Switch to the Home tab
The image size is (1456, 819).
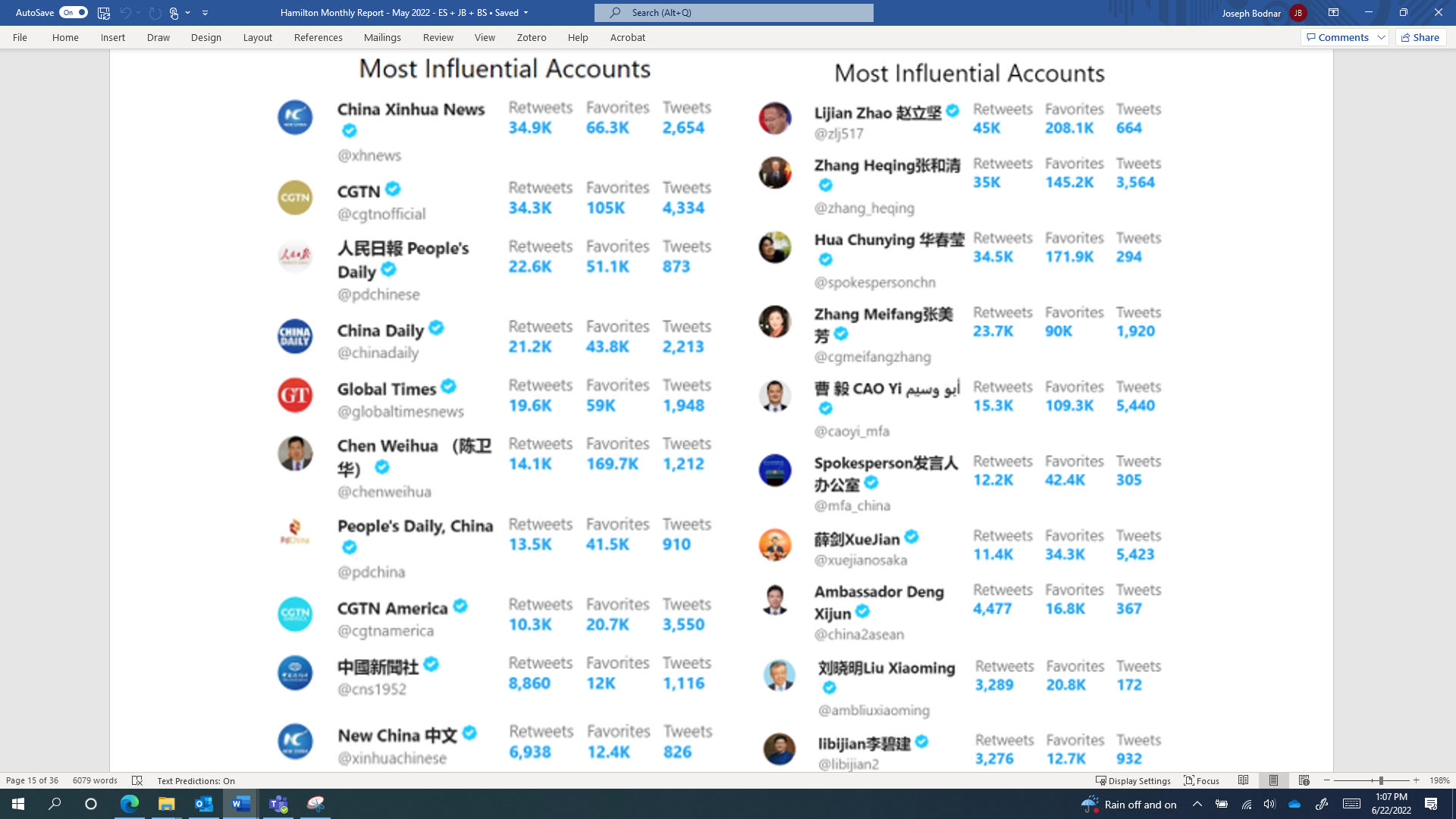[x=65, y=37]
